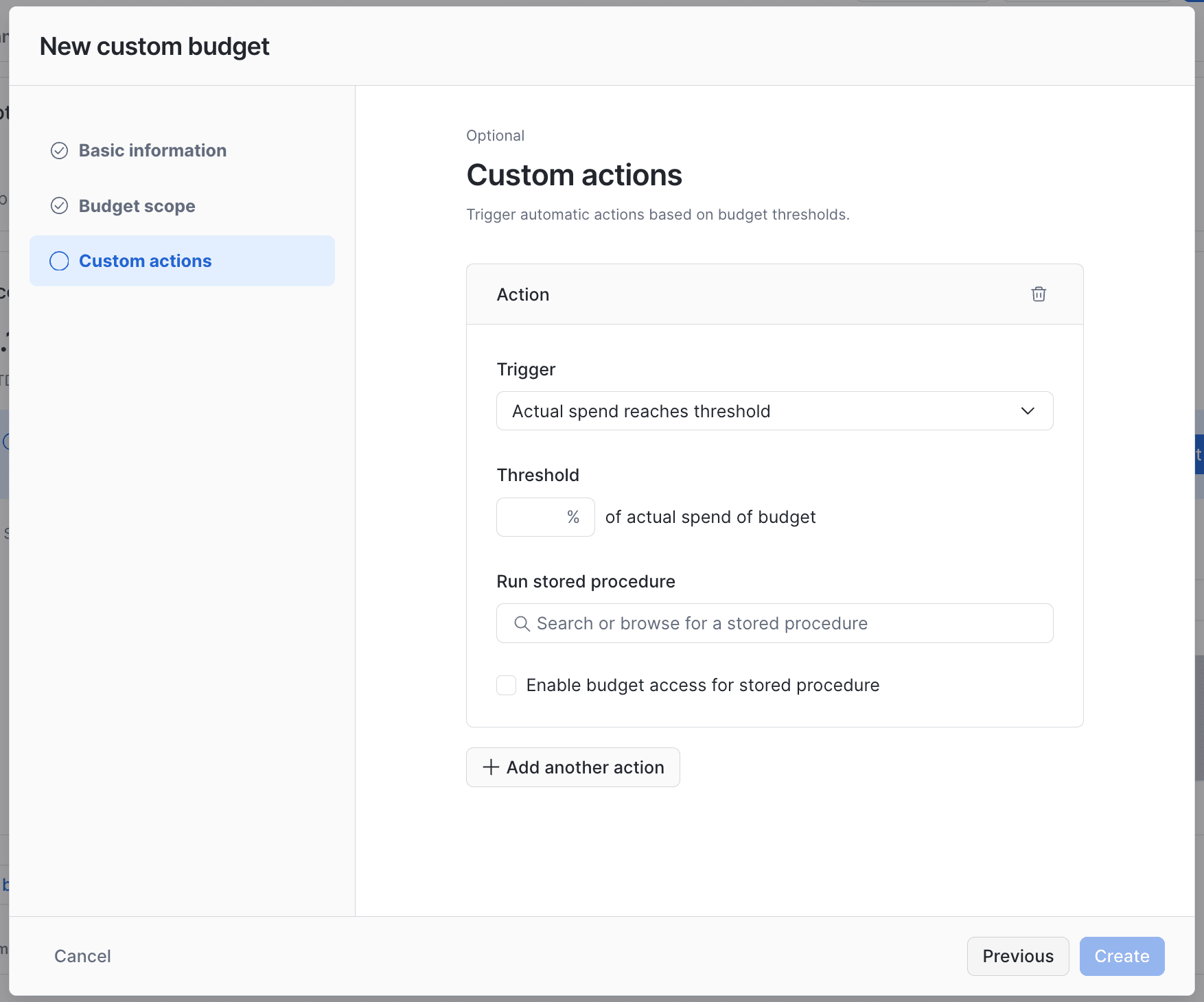Open the Trigger dropdown
Image resolution: width=1204 pixels, height=1002 pixels.
[774, 411]
